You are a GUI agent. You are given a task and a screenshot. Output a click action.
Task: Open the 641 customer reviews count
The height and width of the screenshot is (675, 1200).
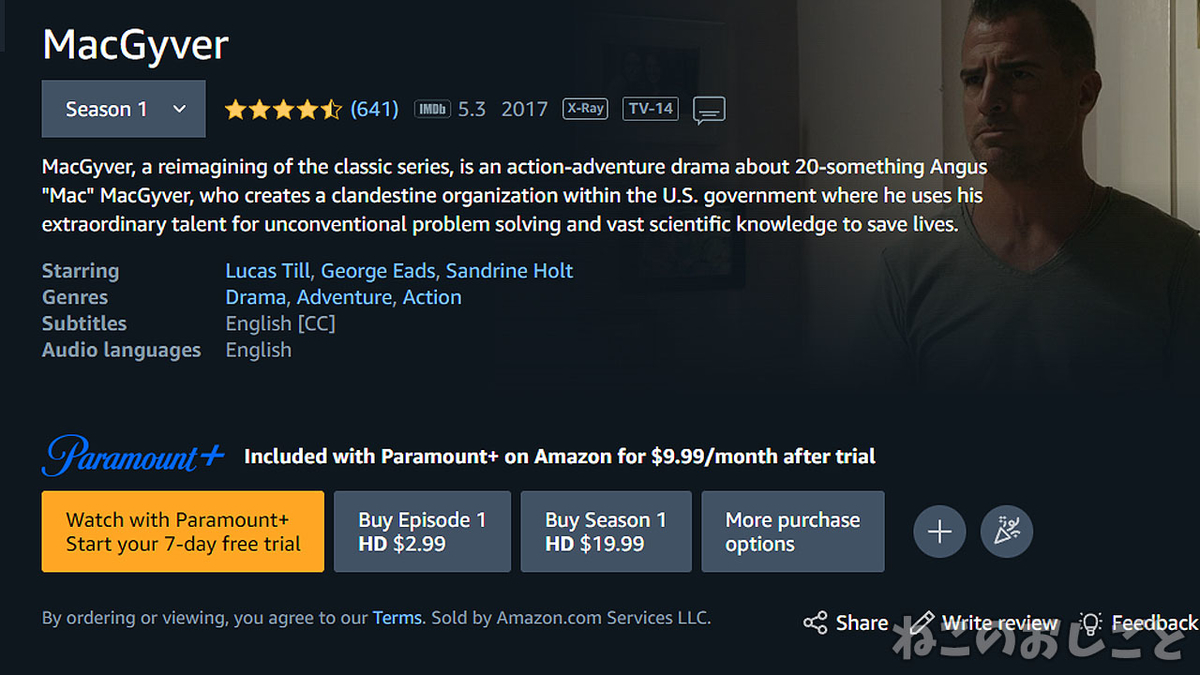(375, 109)
